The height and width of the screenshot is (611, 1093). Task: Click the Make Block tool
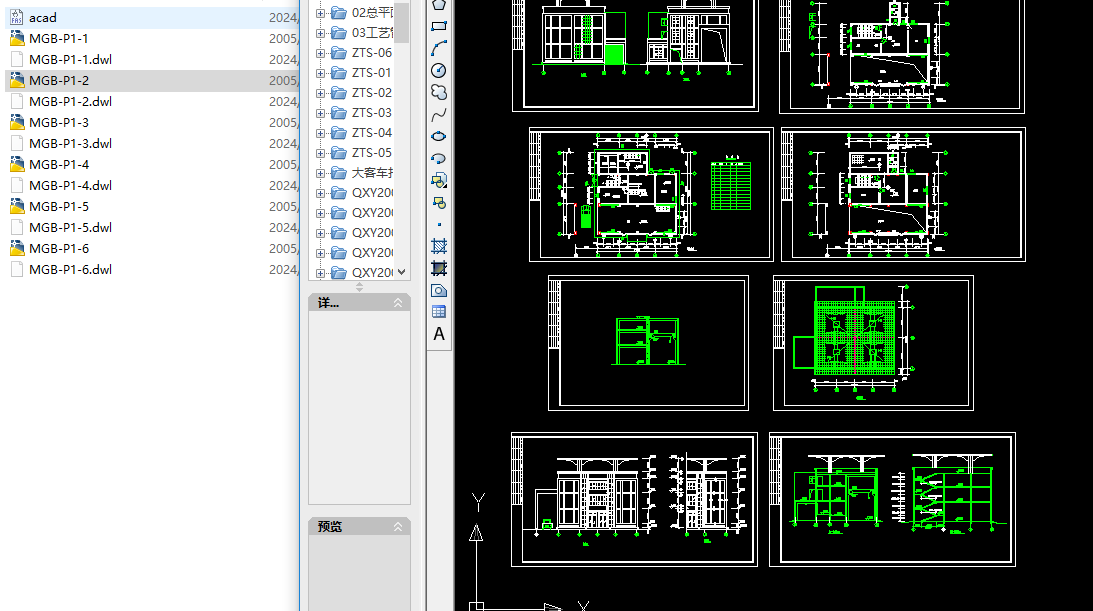coord(438,203)
